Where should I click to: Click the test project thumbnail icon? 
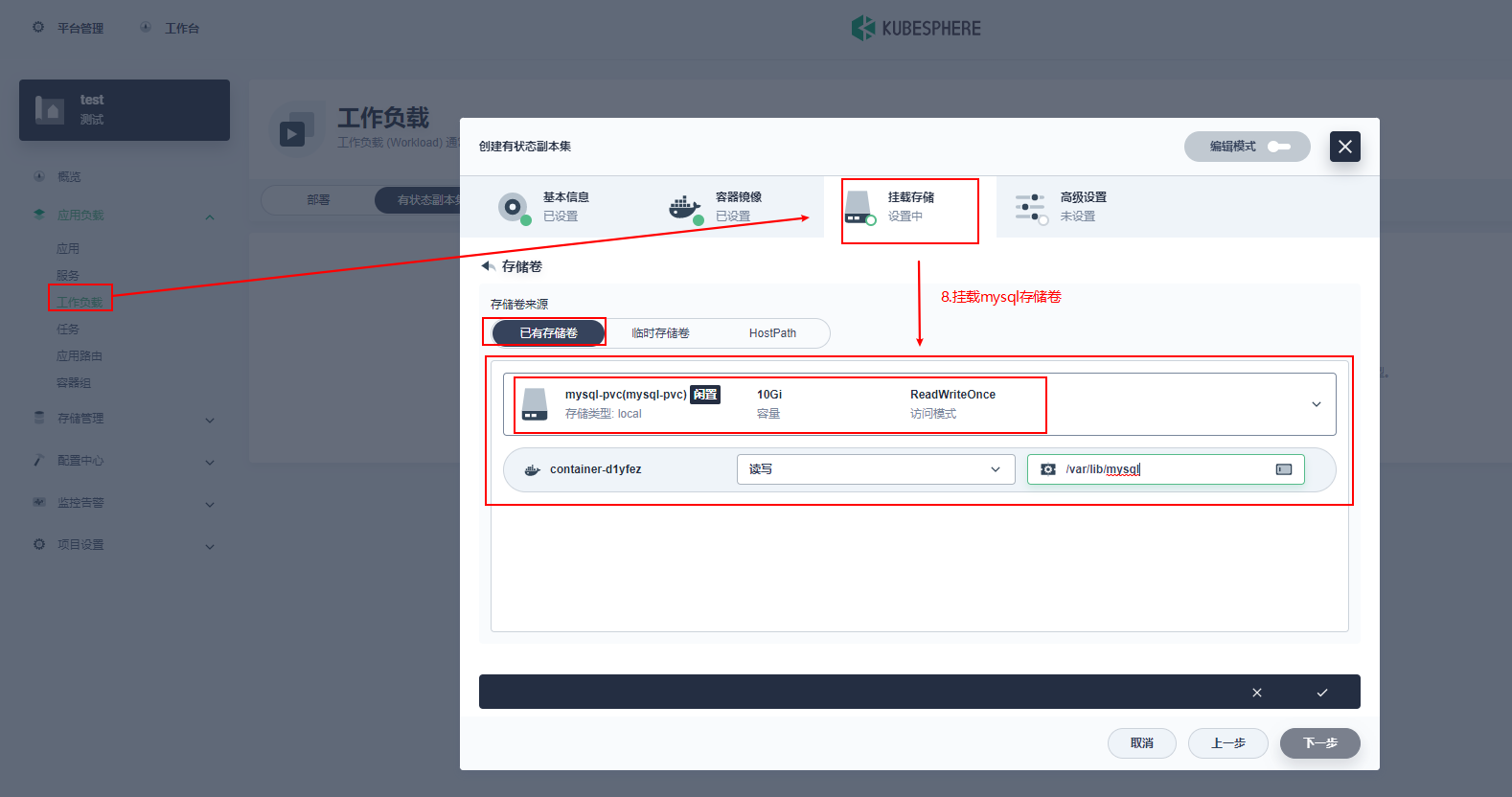[49, 109]
